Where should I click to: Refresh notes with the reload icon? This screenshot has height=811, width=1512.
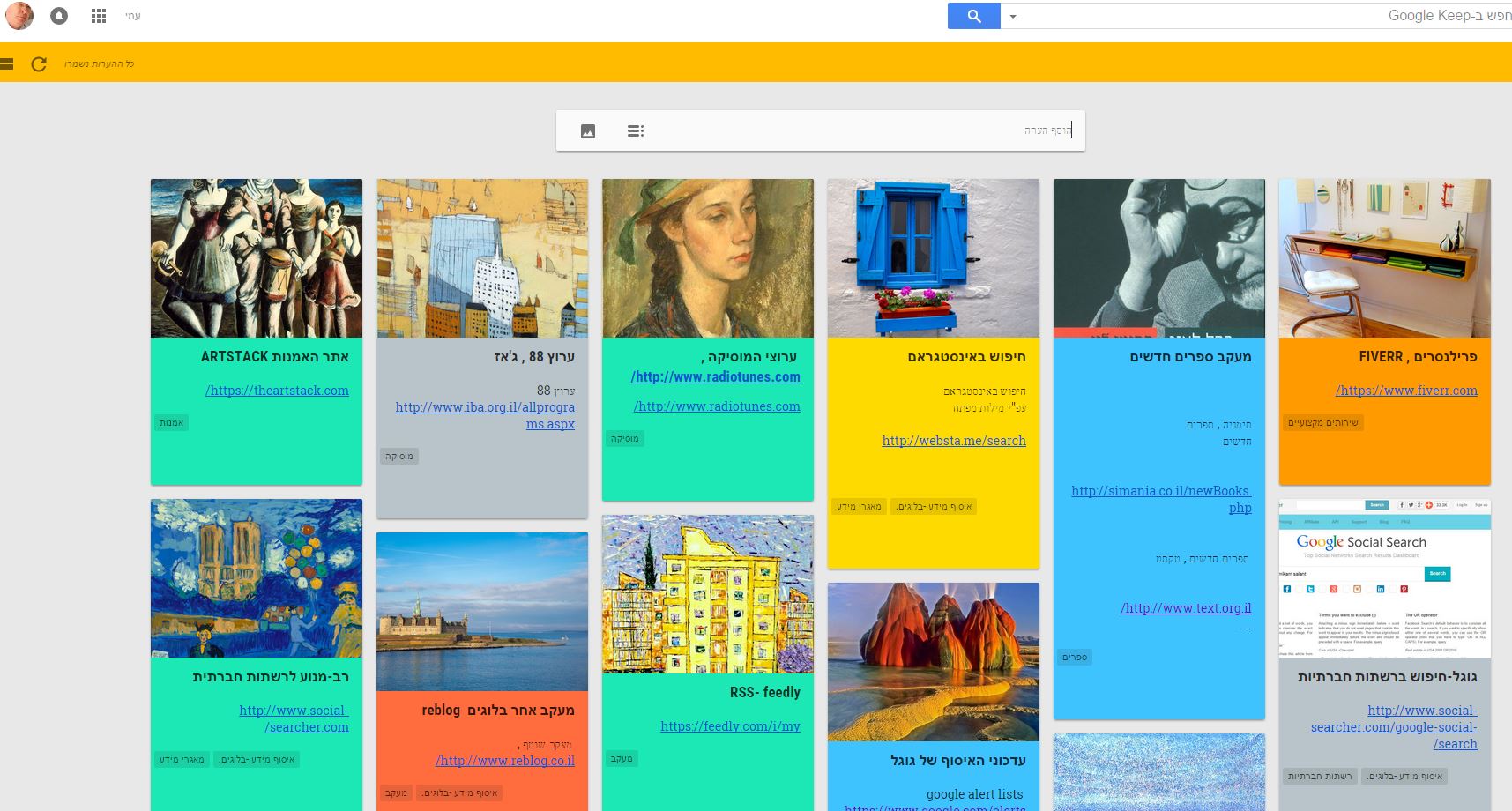pos(39,64)
